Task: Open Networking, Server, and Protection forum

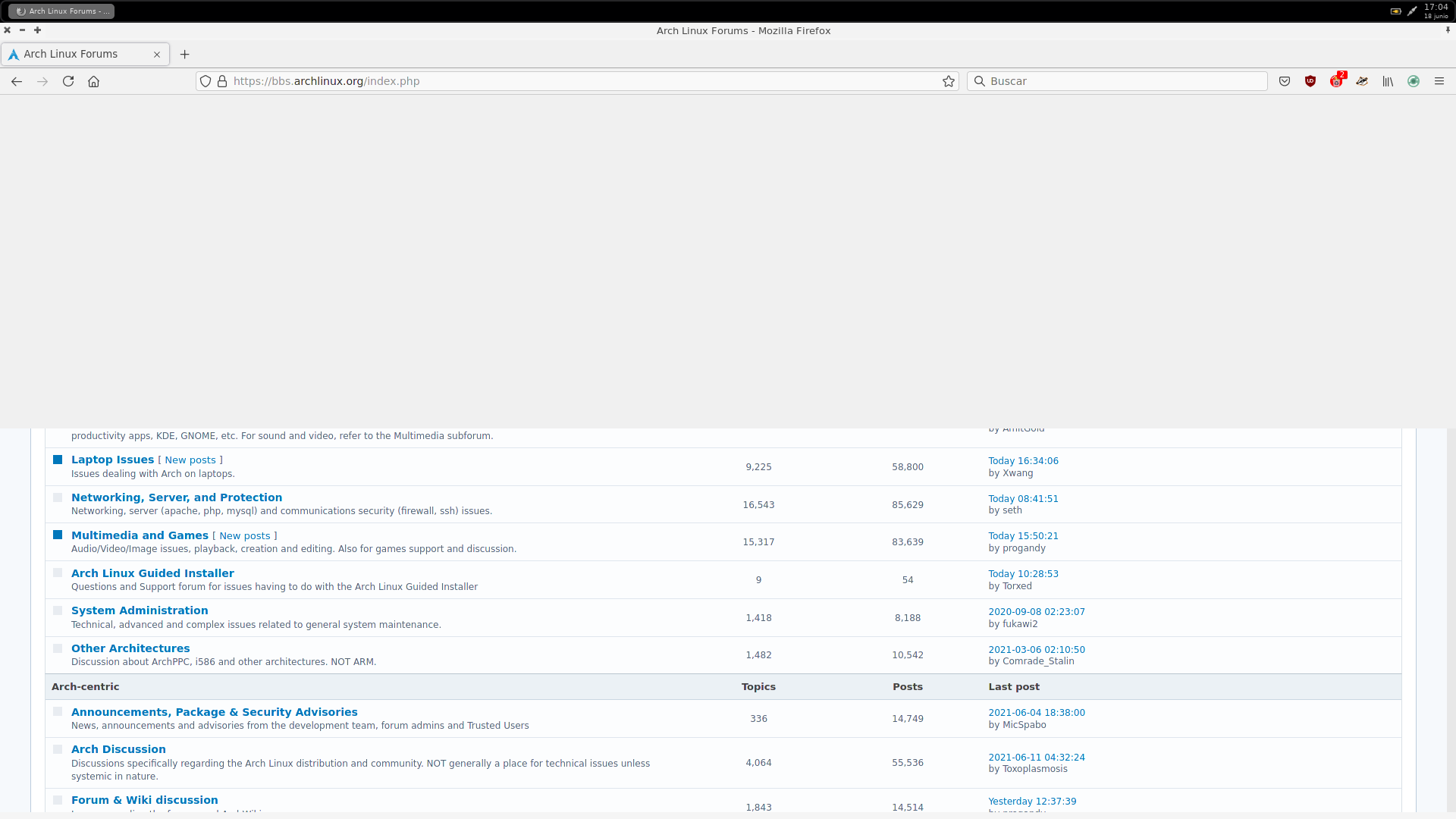Action: coord(177,497)
